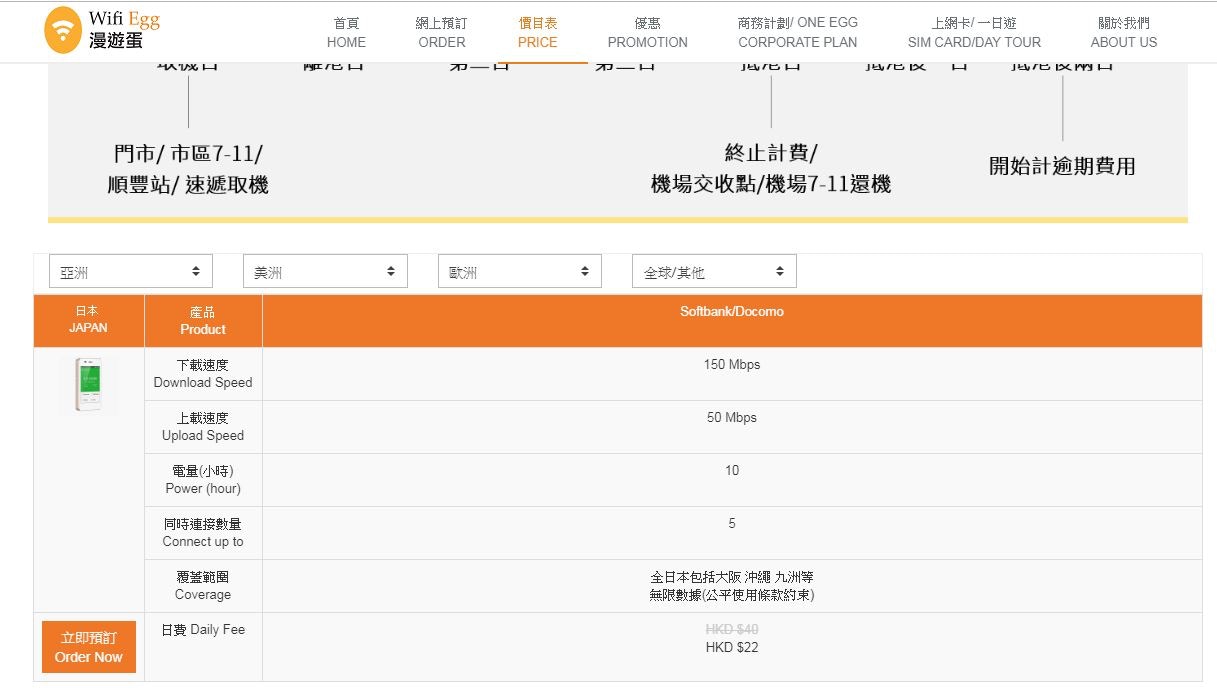Click the HKD $22 daily fee
1217x692 pixels.
coord(732,647)
